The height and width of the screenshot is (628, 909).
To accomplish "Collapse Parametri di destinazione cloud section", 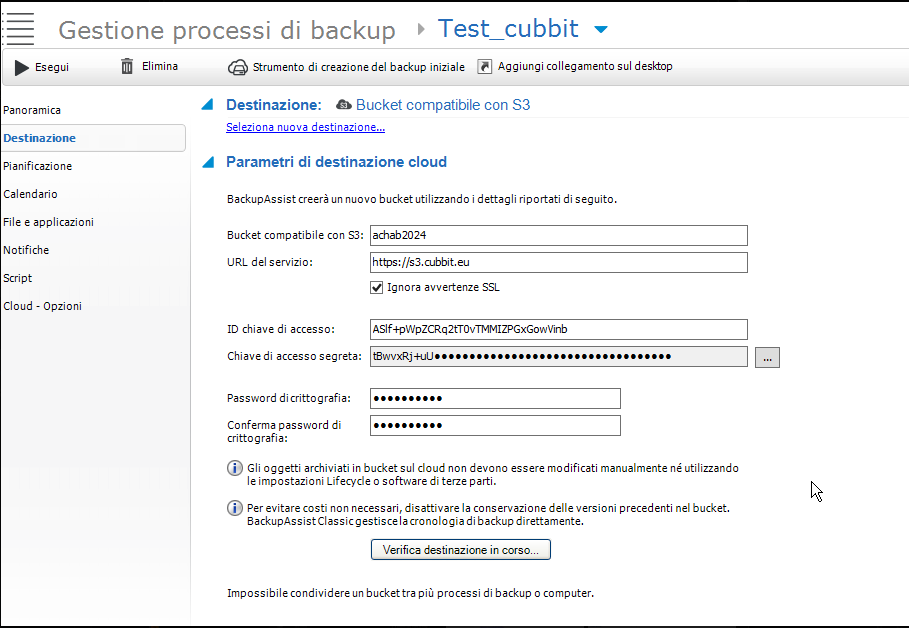I will (207, 162).
